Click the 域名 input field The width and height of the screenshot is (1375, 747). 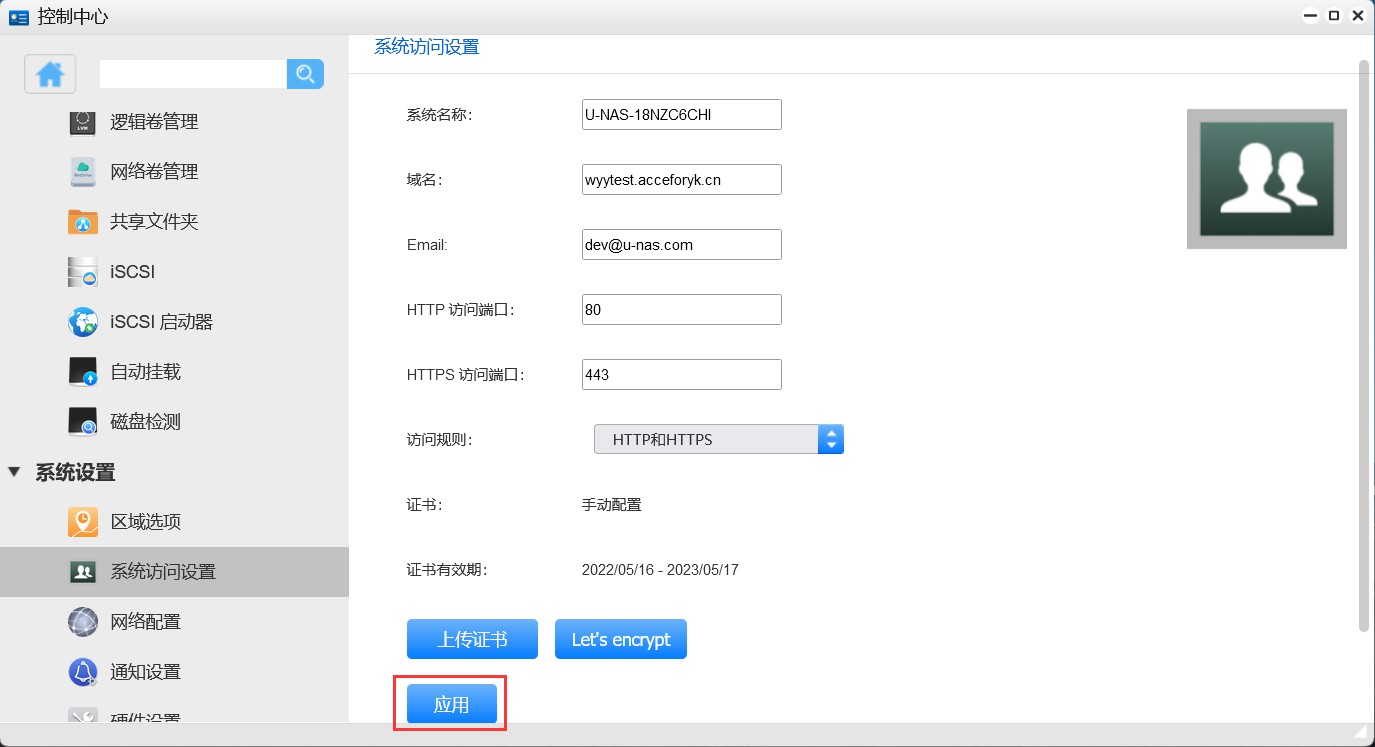(x=681, y=180)
